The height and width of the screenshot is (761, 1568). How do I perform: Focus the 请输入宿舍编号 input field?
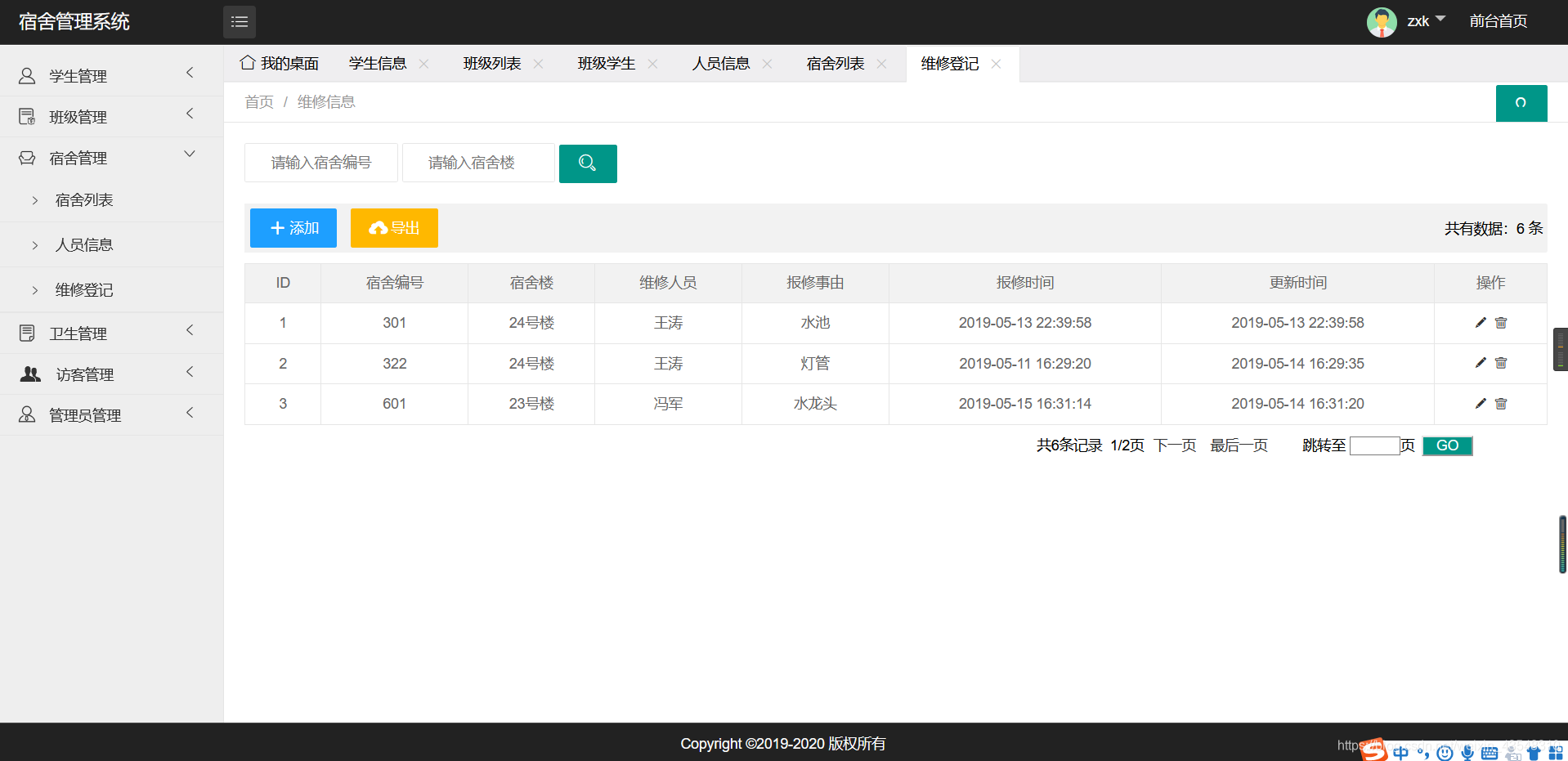pyautogui.click(x=321, y=163)
